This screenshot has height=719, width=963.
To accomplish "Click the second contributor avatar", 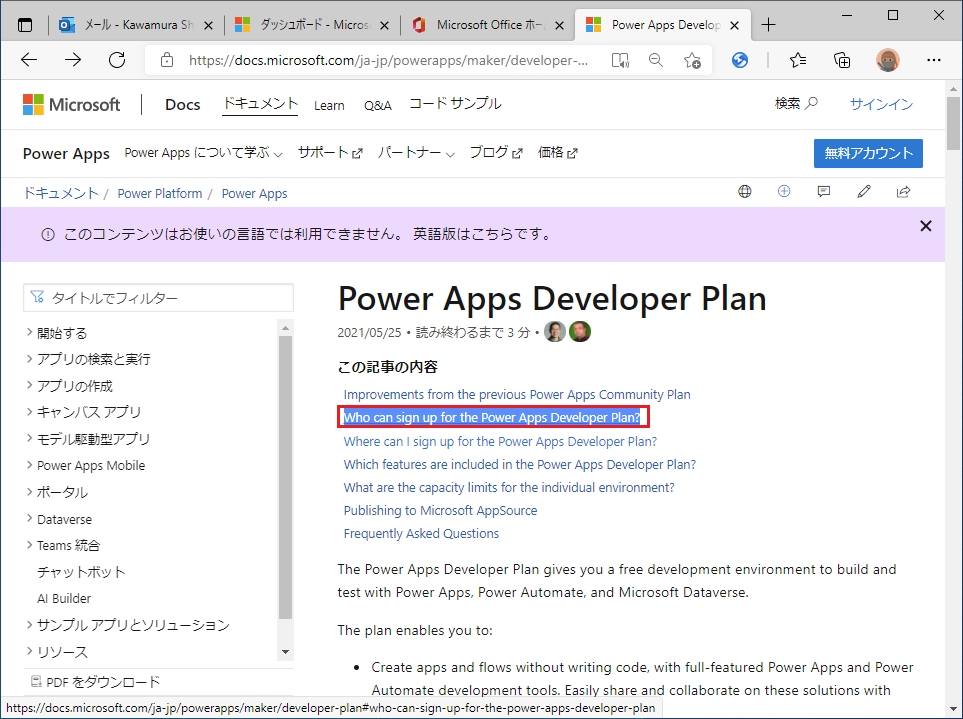I will tap(580, 332).
